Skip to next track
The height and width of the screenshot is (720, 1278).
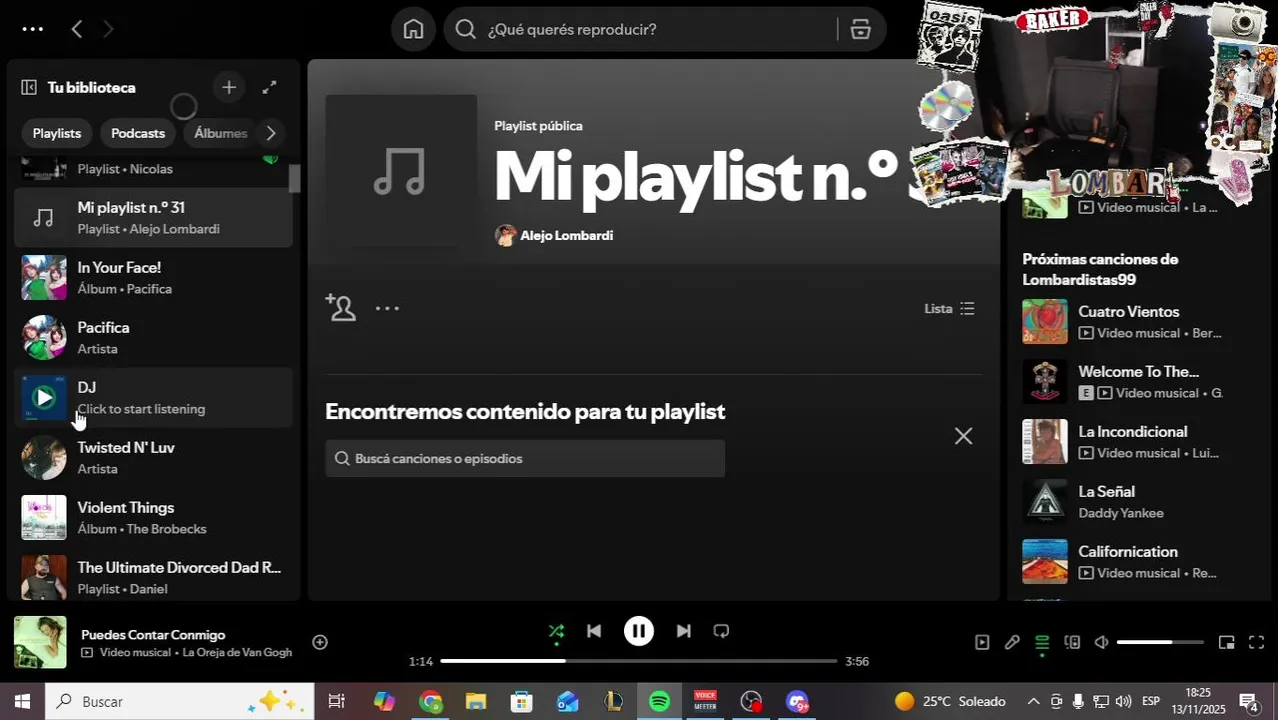point(683,631)
